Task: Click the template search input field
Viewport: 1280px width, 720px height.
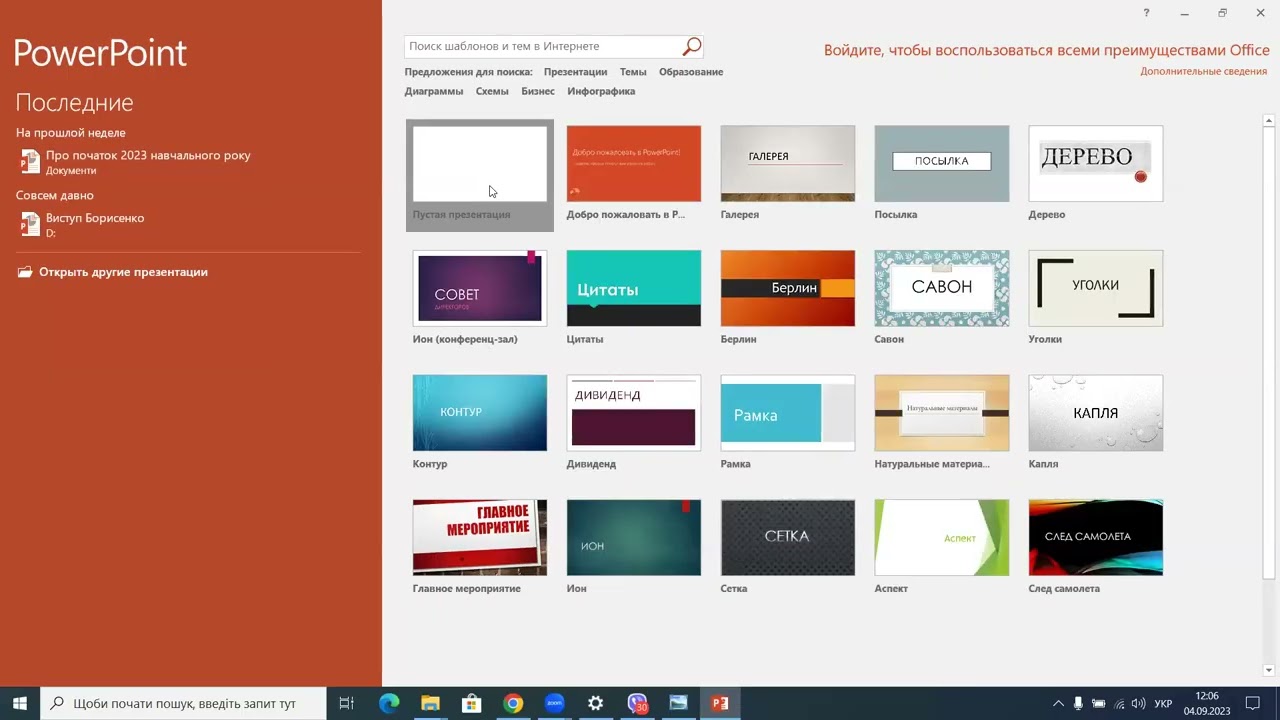Action: 543,46
